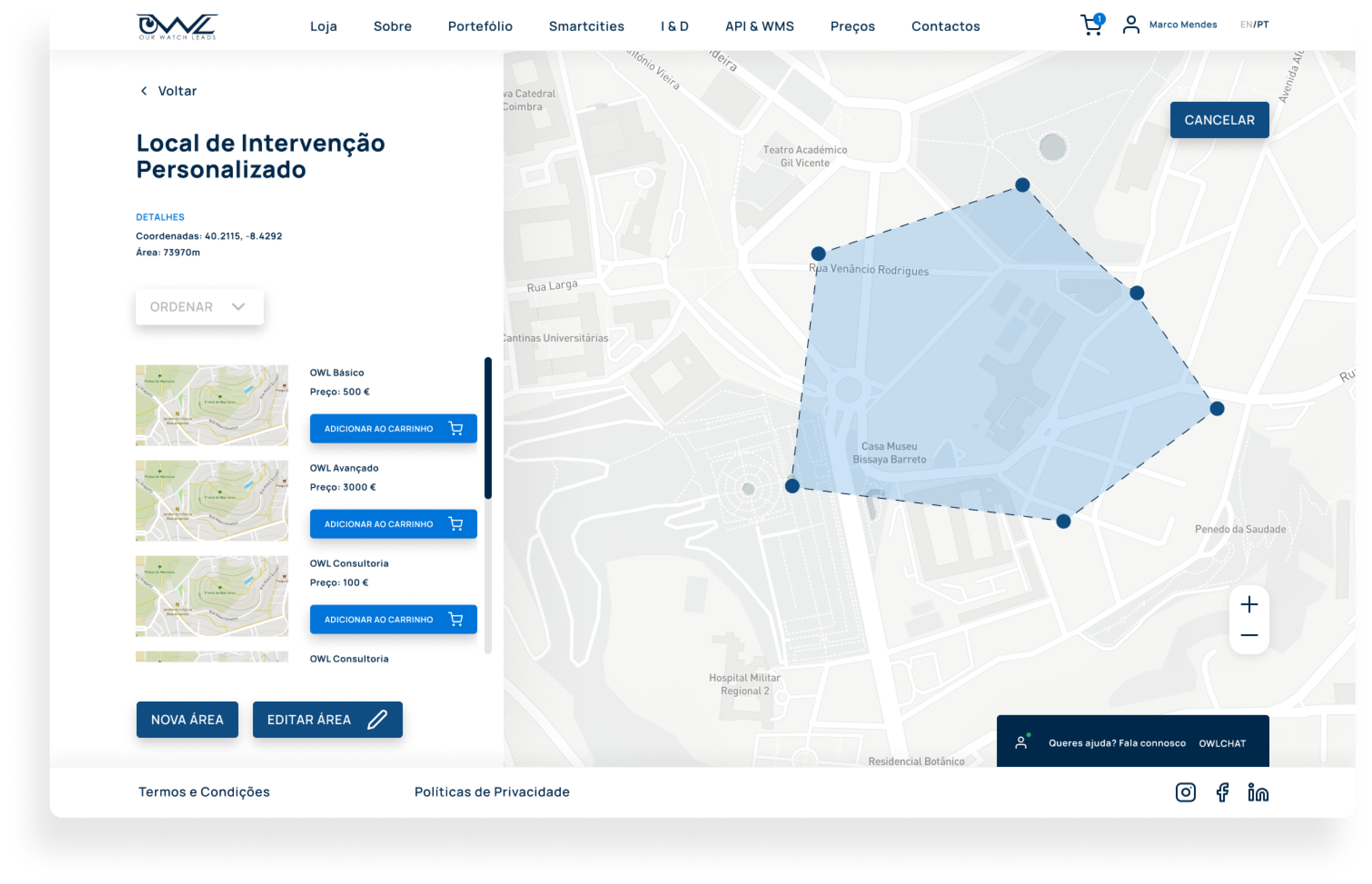Click the Preço: 3000 € text
1372x884 pixels.
click(343, 487)
